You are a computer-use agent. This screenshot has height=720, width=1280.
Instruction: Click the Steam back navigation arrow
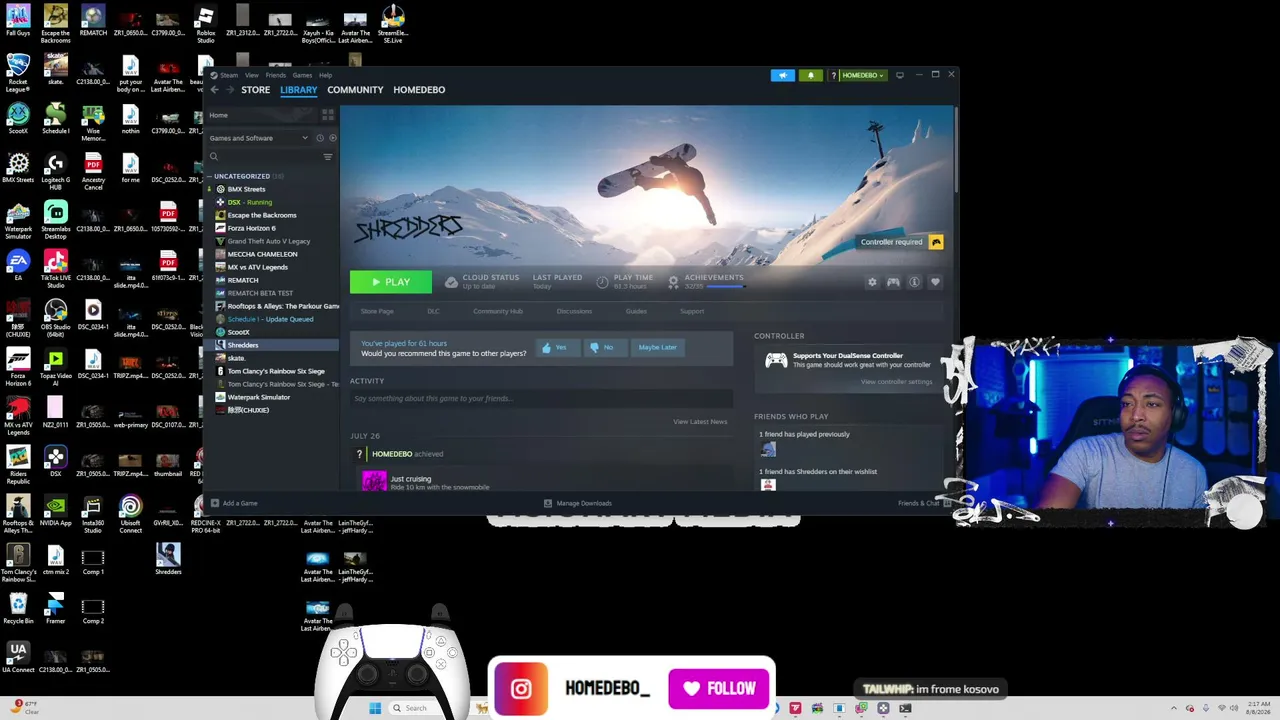(x=214, y=90)
